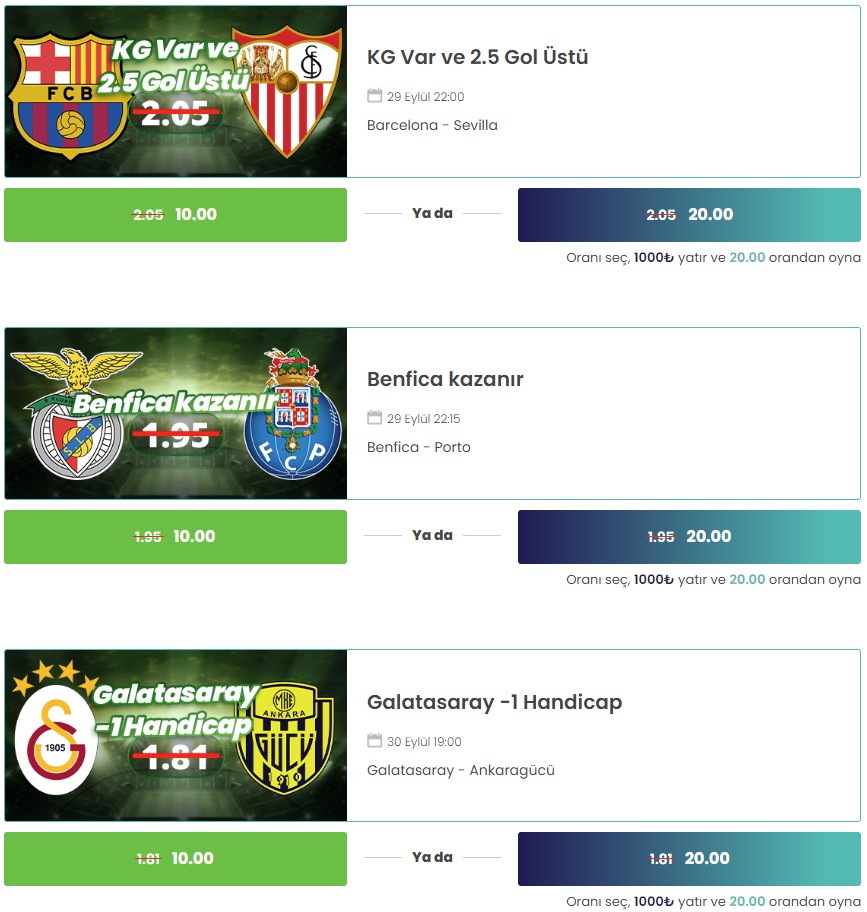This screenshot has height=912, width=867.
Task: Click calendar icon beside 29 Eylül 22:15
Action: (374, 418)
